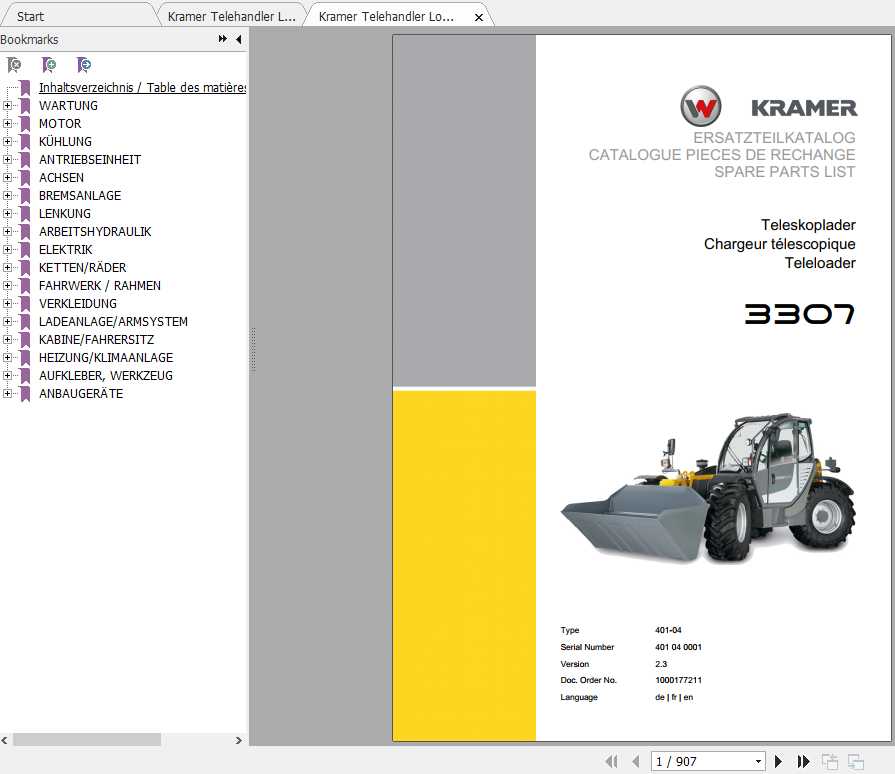Expand the VERKLEIDUNG bookmark
Image resolution: width=895 pixels, height=774 pixels.
click(7, 304)
